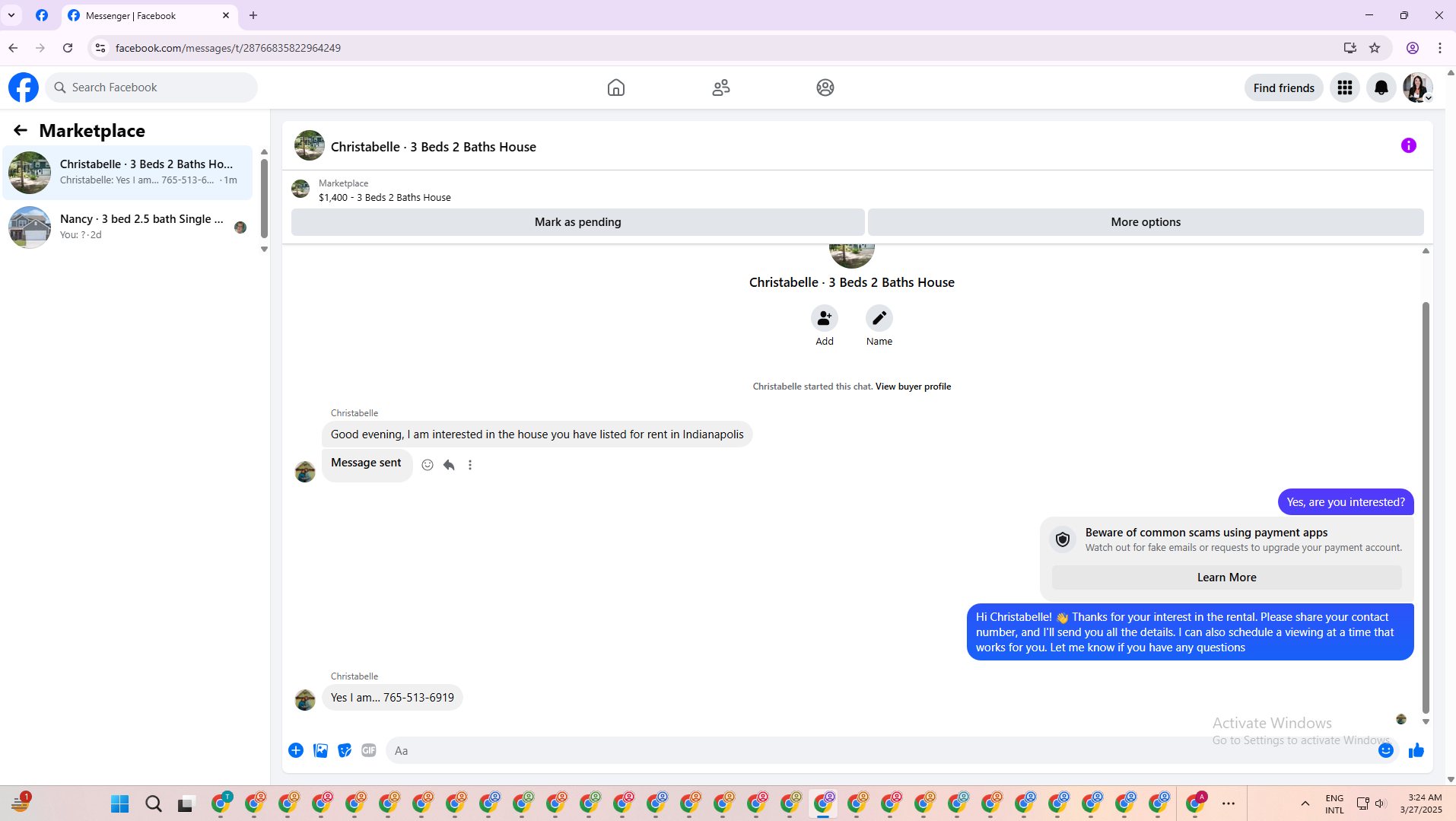Open Chrome's three-dot menu

pos(1440,48)
